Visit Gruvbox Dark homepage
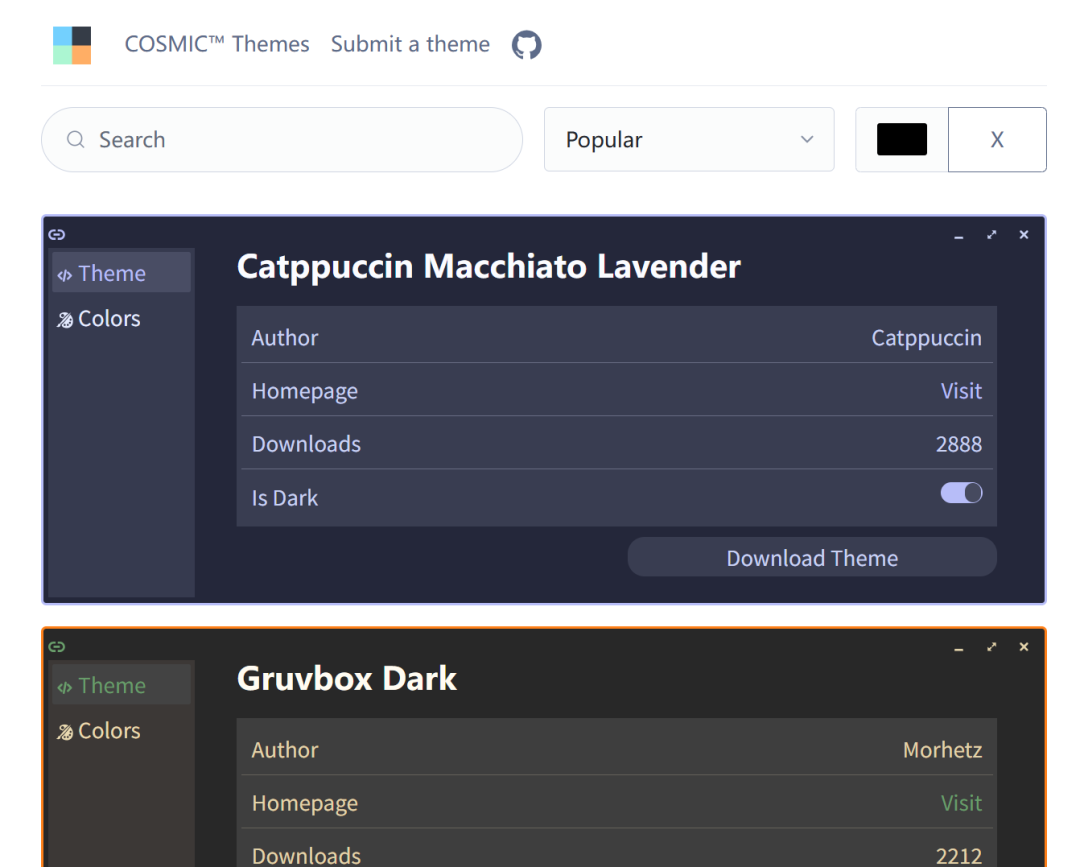Viewport: 1080px width, 867px height. 961,802
